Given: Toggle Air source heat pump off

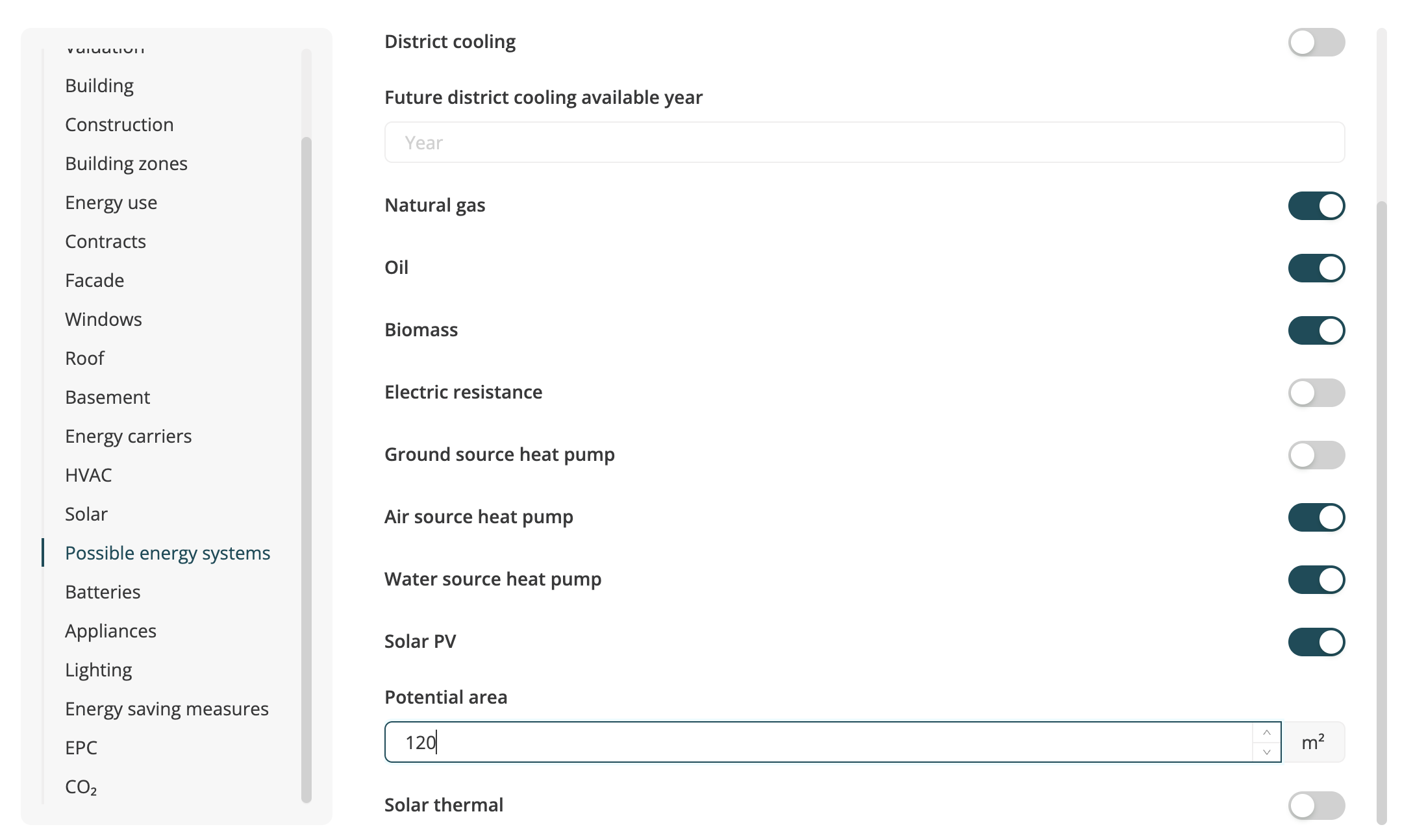Looking at the screenshot, I should click(x=1316, y=517).
